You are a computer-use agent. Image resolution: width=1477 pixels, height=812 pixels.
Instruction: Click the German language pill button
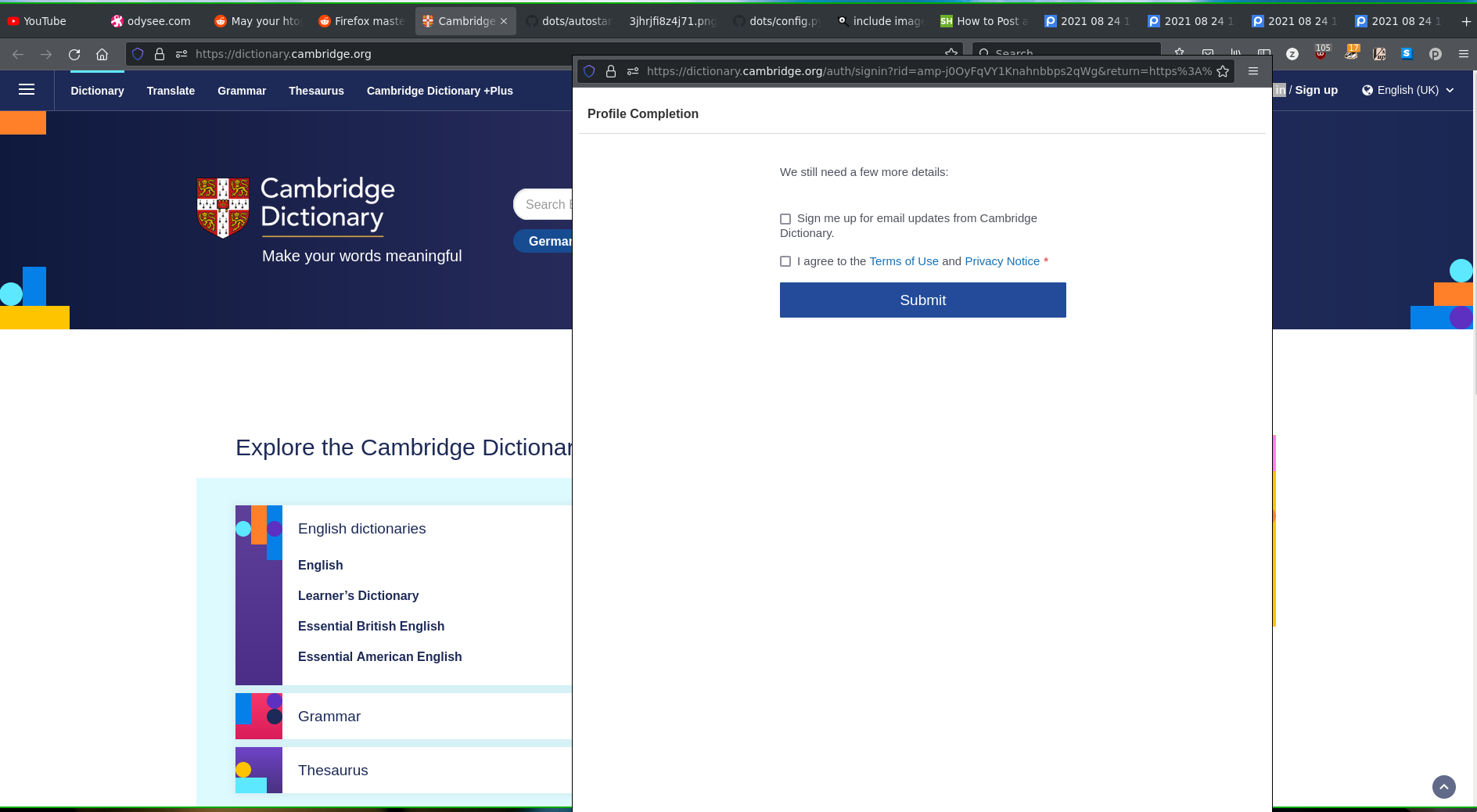coord(543,241)
